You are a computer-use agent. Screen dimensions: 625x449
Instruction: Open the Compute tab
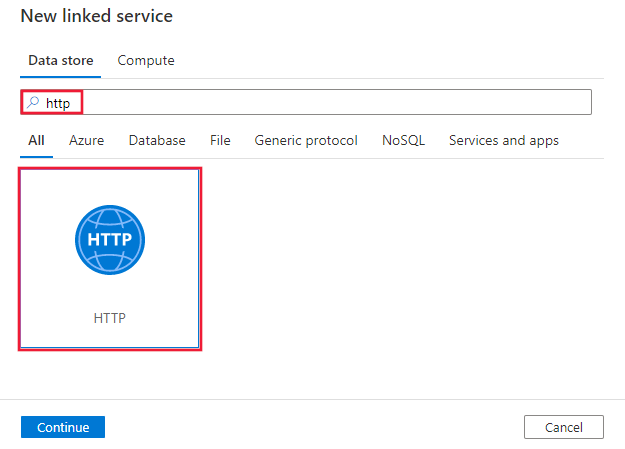tap(146, 61)
